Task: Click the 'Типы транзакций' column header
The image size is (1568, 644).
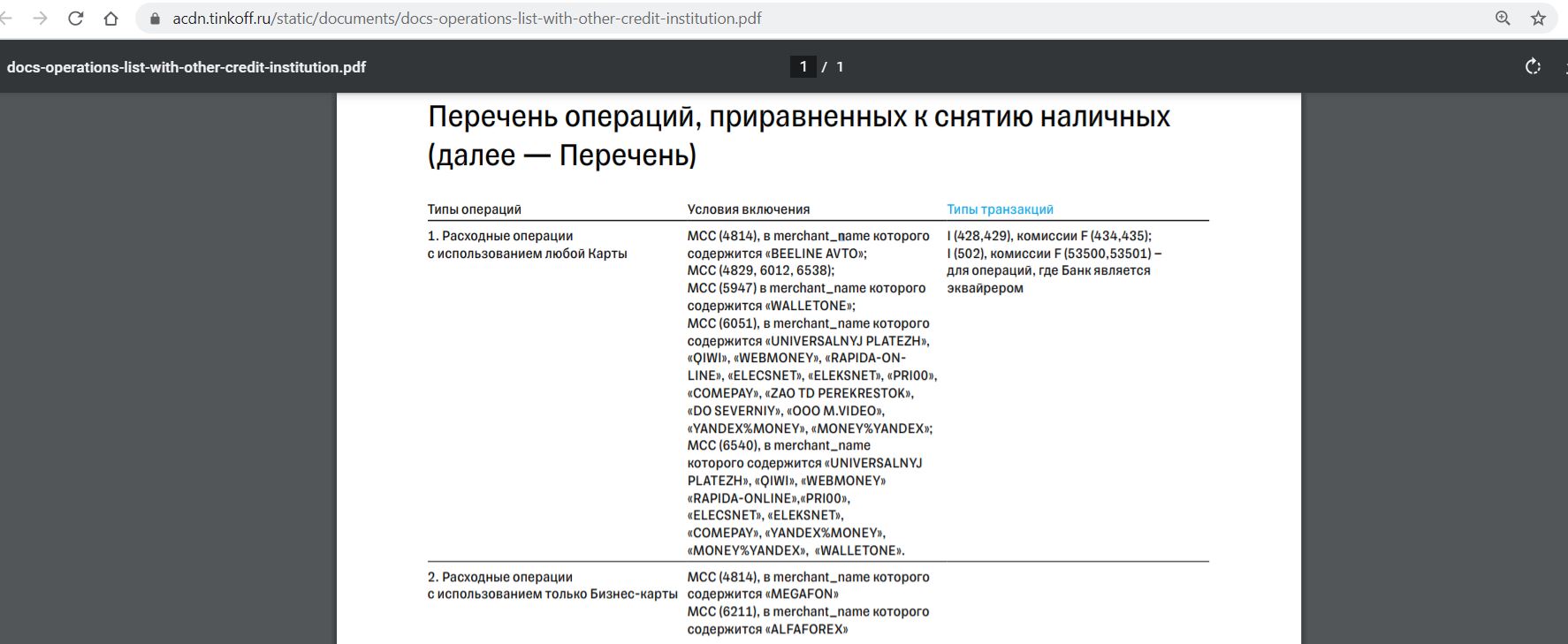Action: point(1000,209)
